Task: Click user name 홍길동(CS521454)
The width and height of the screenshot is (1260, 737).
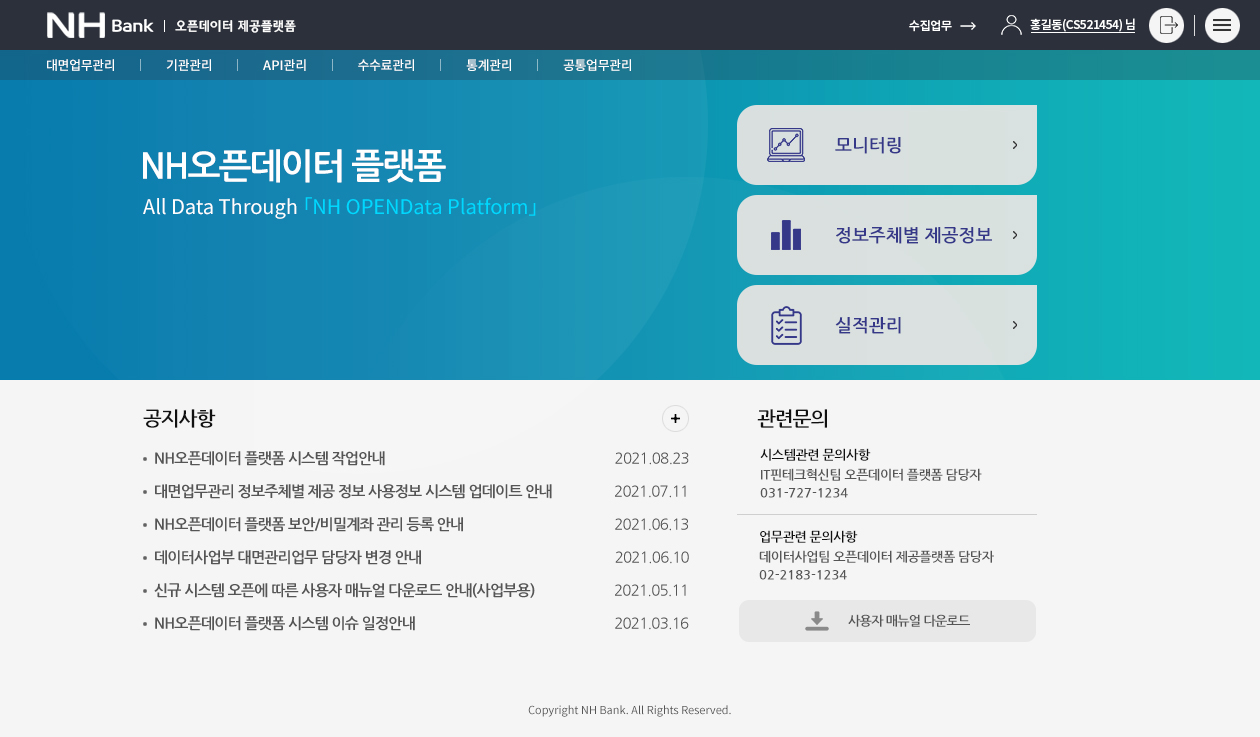Action: 1083,25
